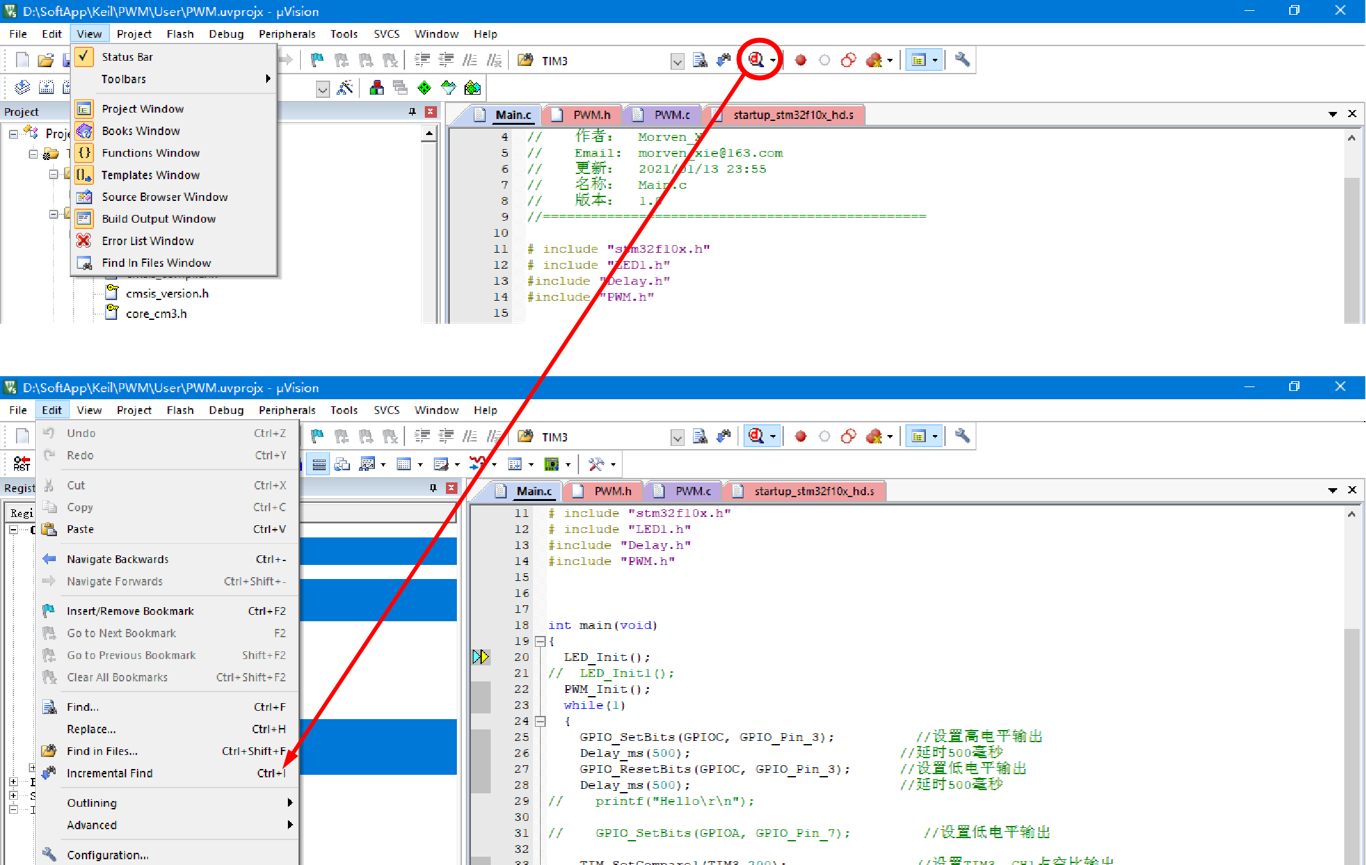Open the Outlining submenu
This screenshot has height=865, width=1366.
(x=91, y=802)
